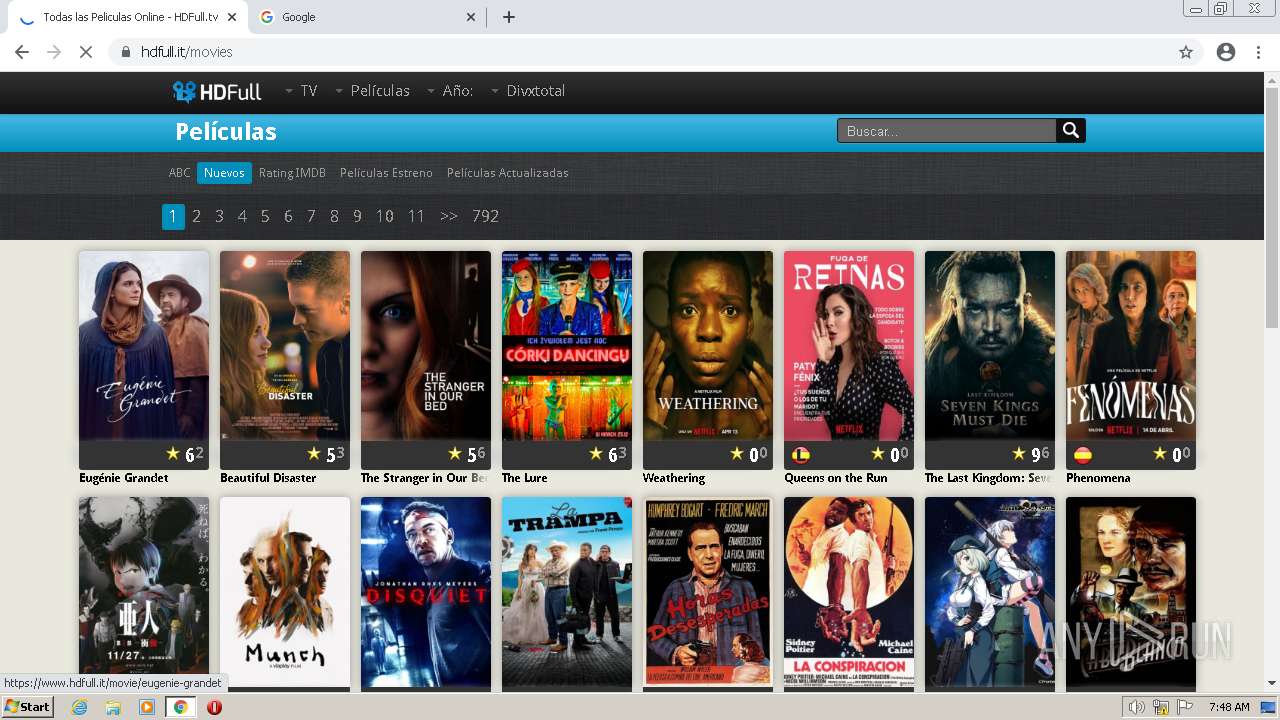This screenshot has width=1280, height=720.
Task: Click flag icon on Queens on the Run
Action: point(800,455)
